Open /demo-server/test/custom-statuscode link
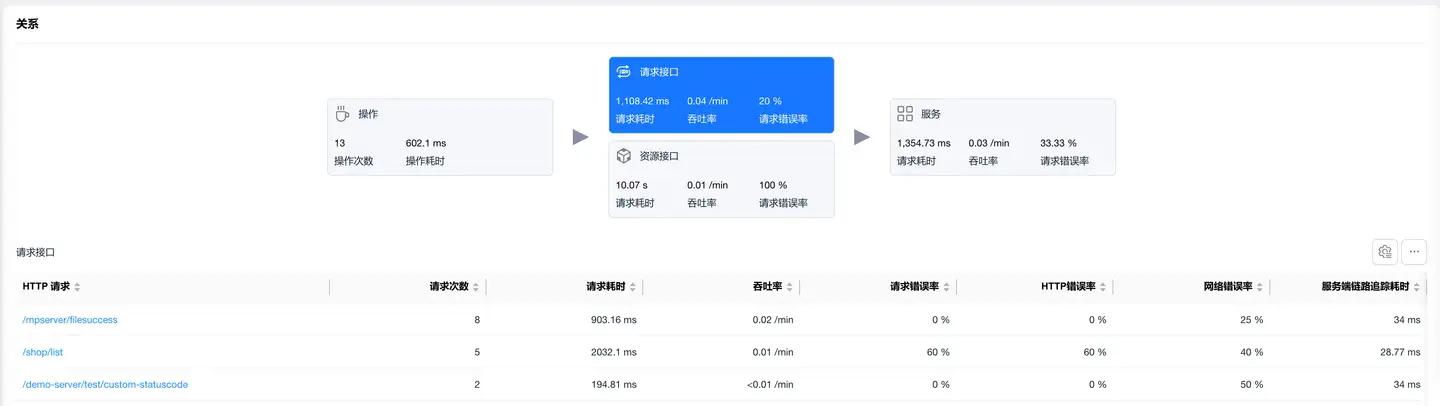This screenshot has height=406, width=1440. (105, 384)
